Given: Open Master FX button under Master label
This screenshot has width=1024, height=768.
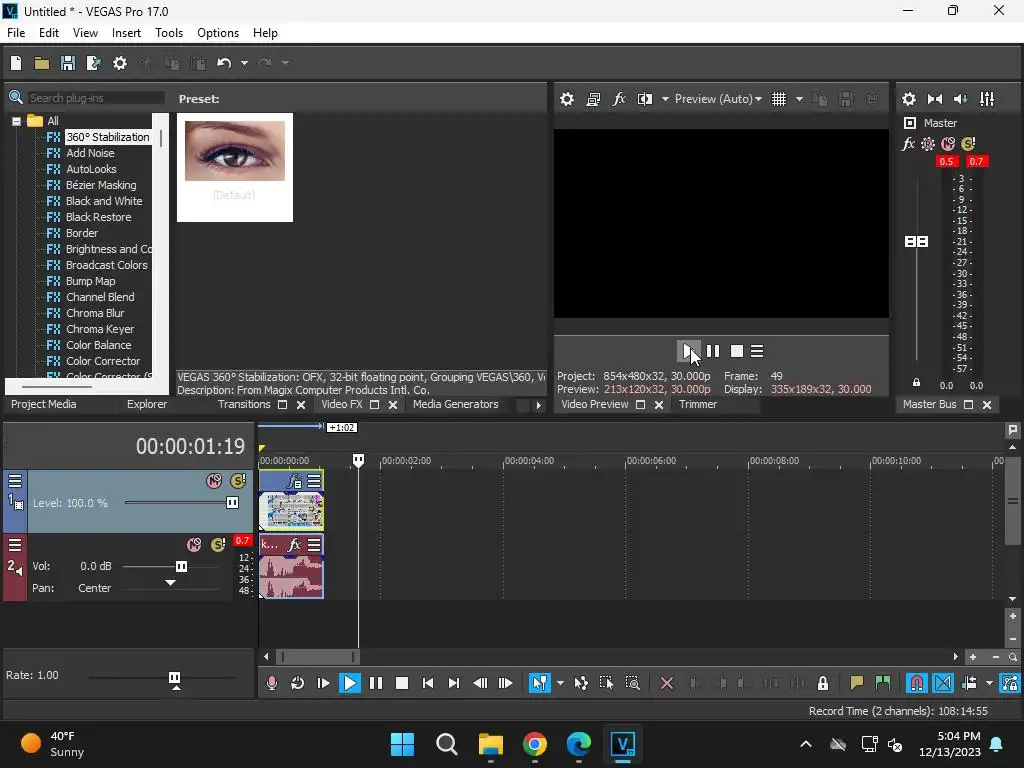Looking at the screenshot, I should pyautogui.click(x=908, y=144).
